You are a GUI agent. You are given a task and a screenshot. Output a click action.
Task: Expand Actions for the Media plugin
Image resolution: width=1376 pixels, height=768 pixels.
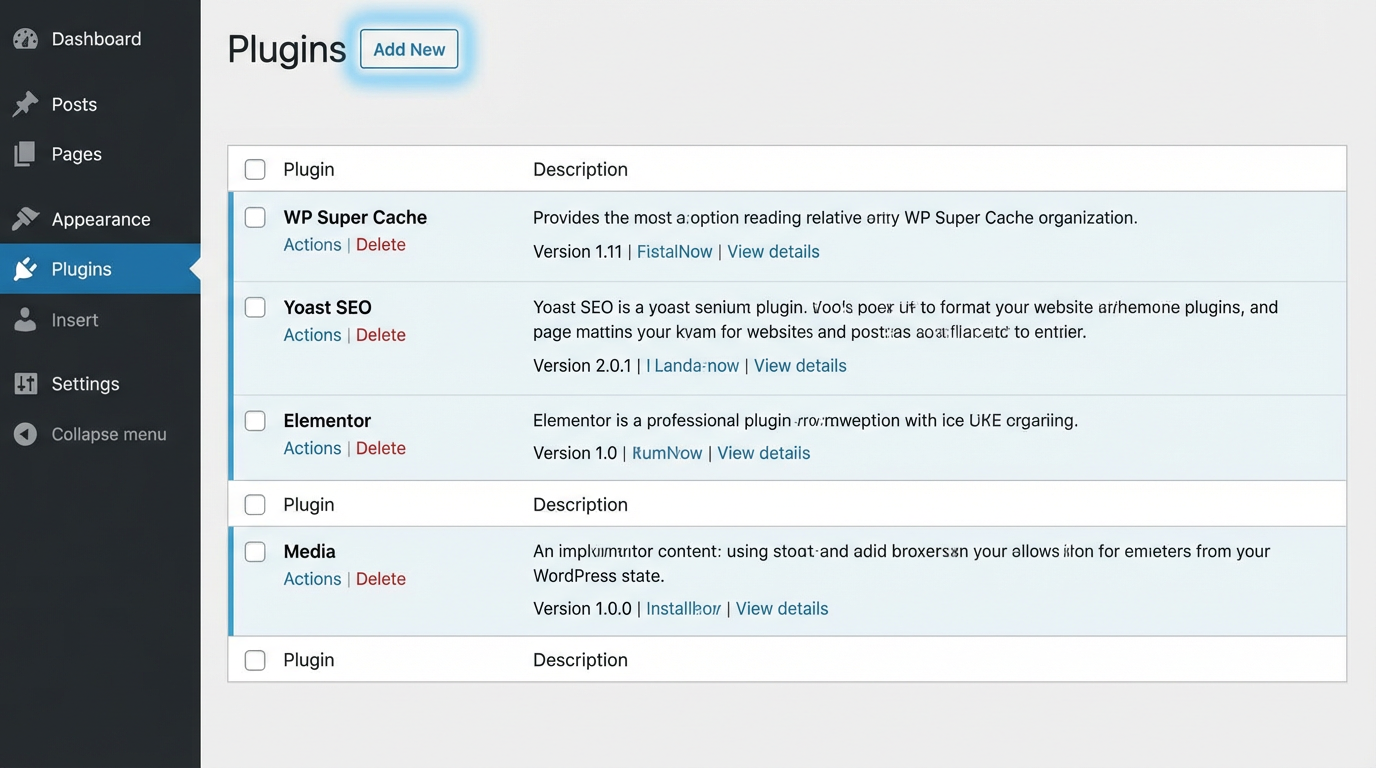(312, 578)
